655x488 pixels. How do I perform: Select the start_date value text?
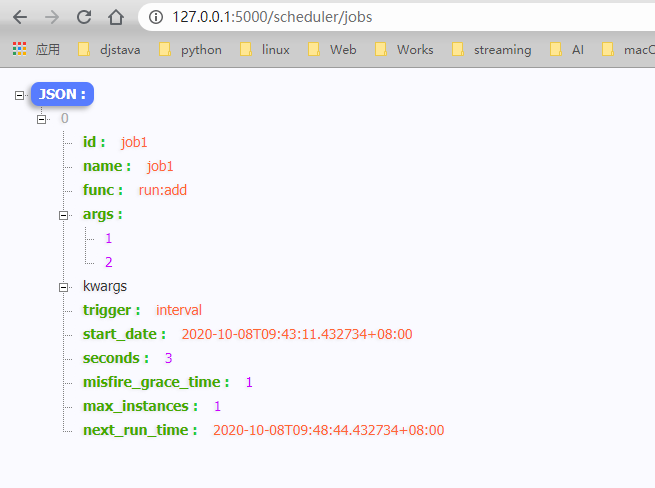297,334
